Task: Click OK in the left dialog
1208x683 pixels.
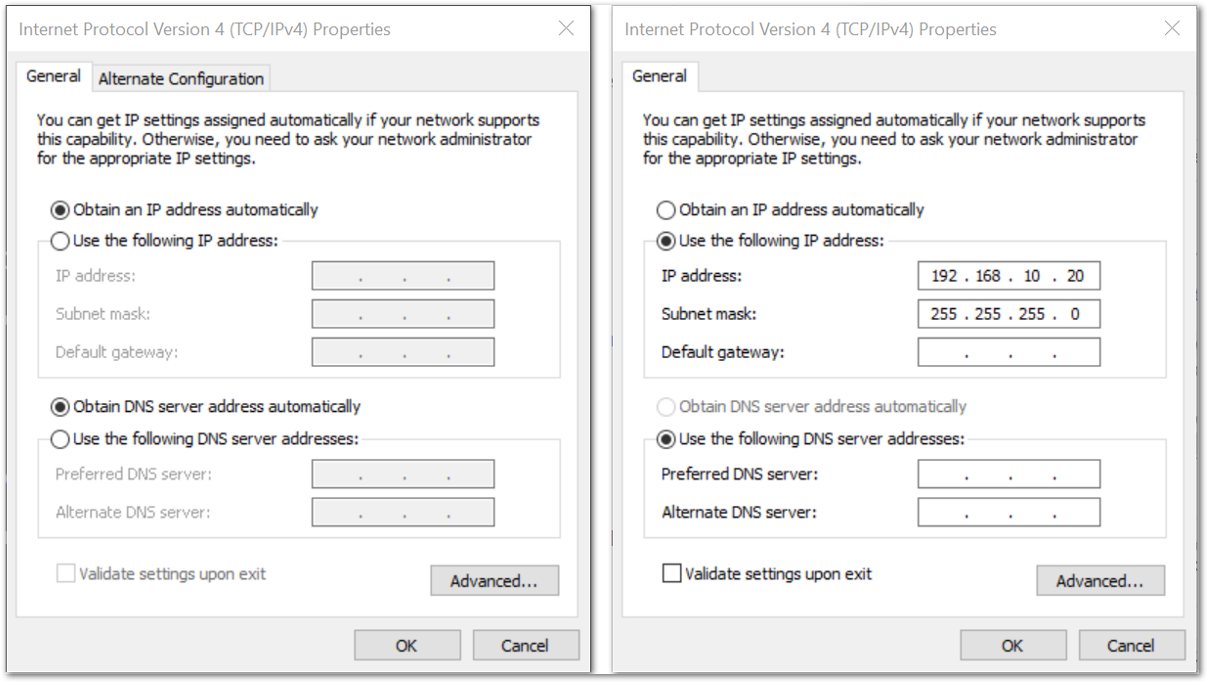Action: (x=407, y=645)
